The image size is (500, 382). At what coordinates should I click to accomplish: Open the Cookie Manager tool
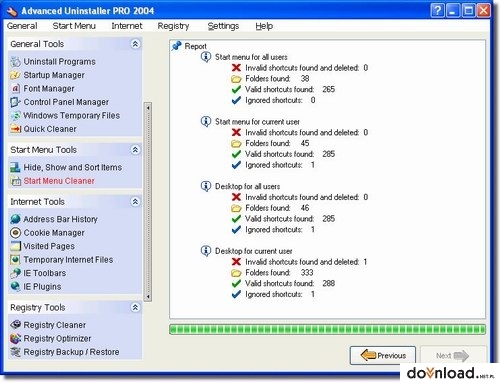tap(54, 233)
